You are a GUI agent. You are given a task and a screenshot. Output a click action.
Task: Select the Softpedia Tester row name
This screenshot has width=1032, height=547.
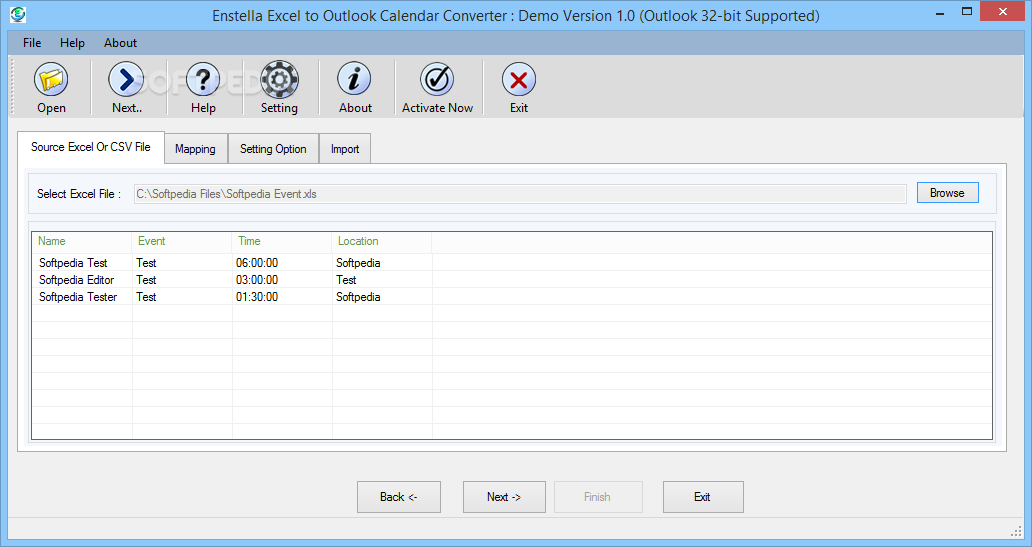tap(78, 297)
